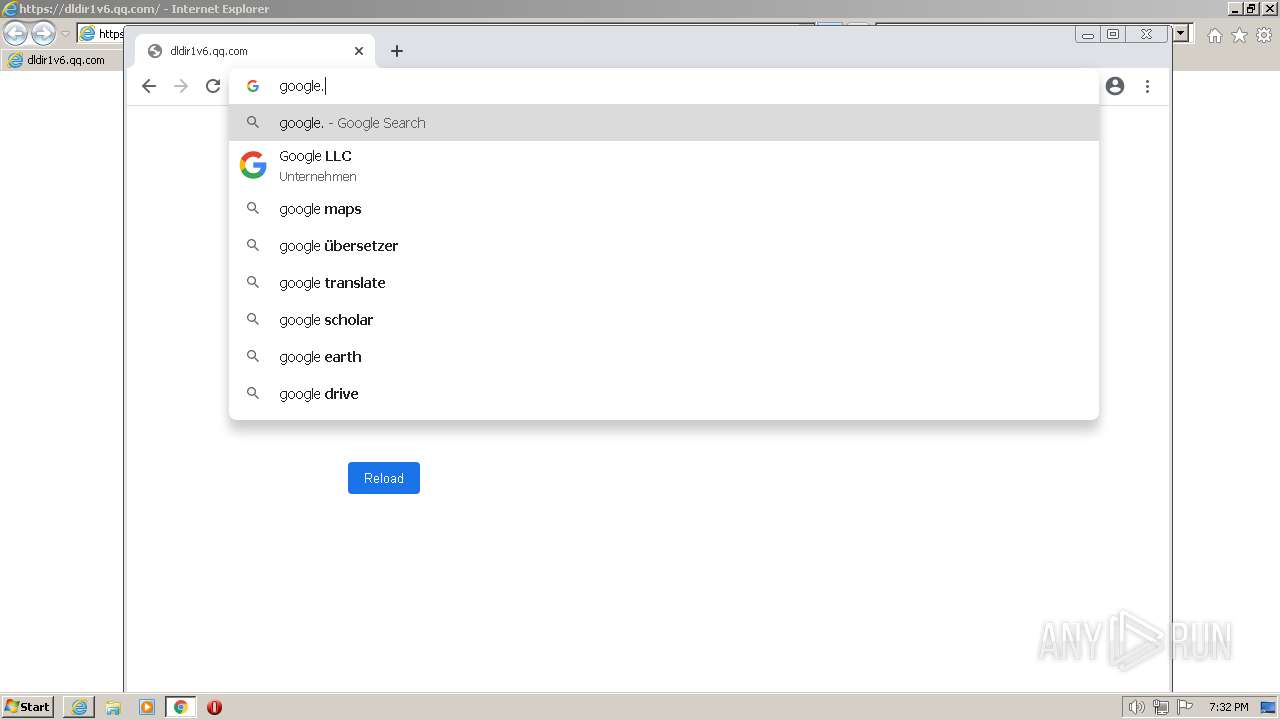This screenshot has width=1280, height=720.
Task: Select the dldir1v6.qq.com Chrome tab
Action: click(255, 51)
